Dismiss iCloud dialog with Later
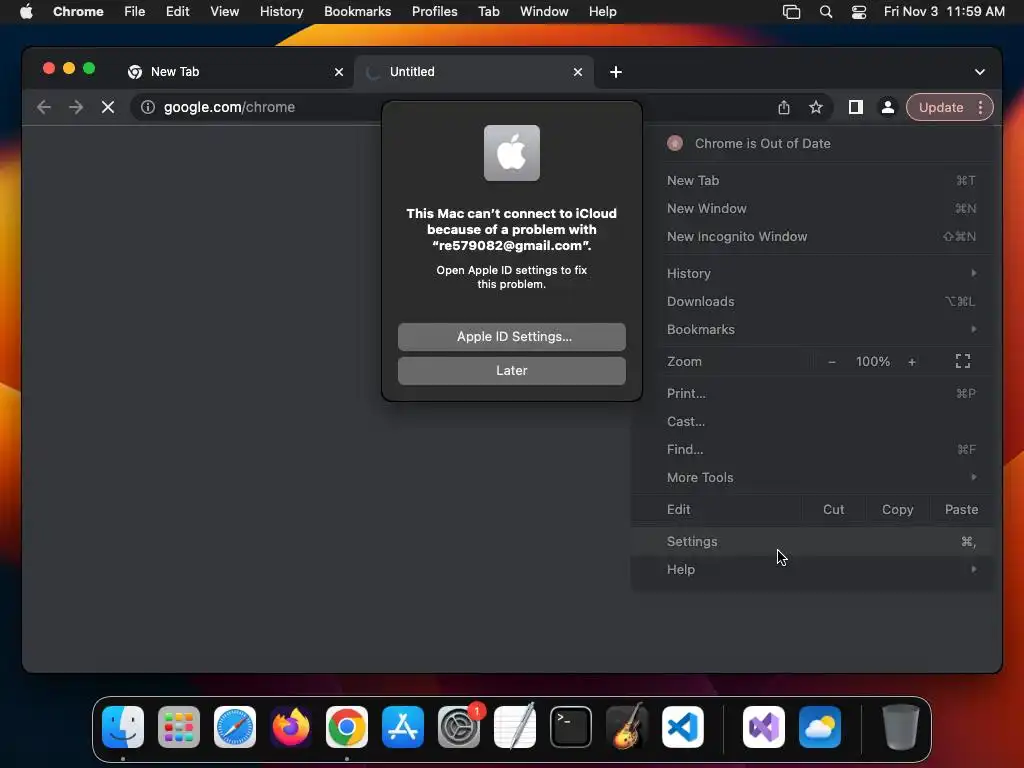Screen dimensions: 1024x768 tap(511, 371)
